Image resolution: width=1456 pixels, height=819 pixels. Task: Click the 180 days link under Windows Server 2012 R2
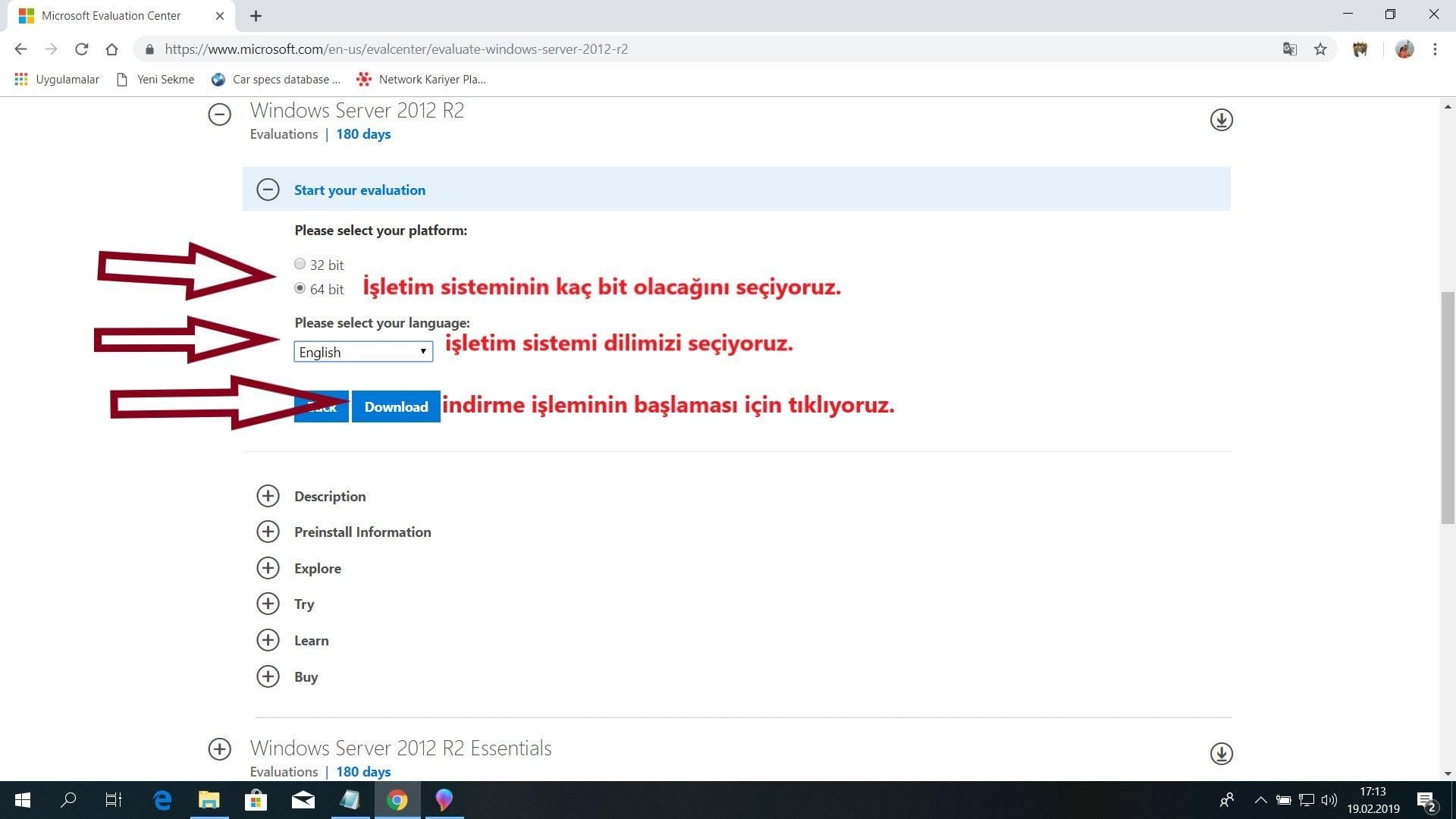coord(363,134)
